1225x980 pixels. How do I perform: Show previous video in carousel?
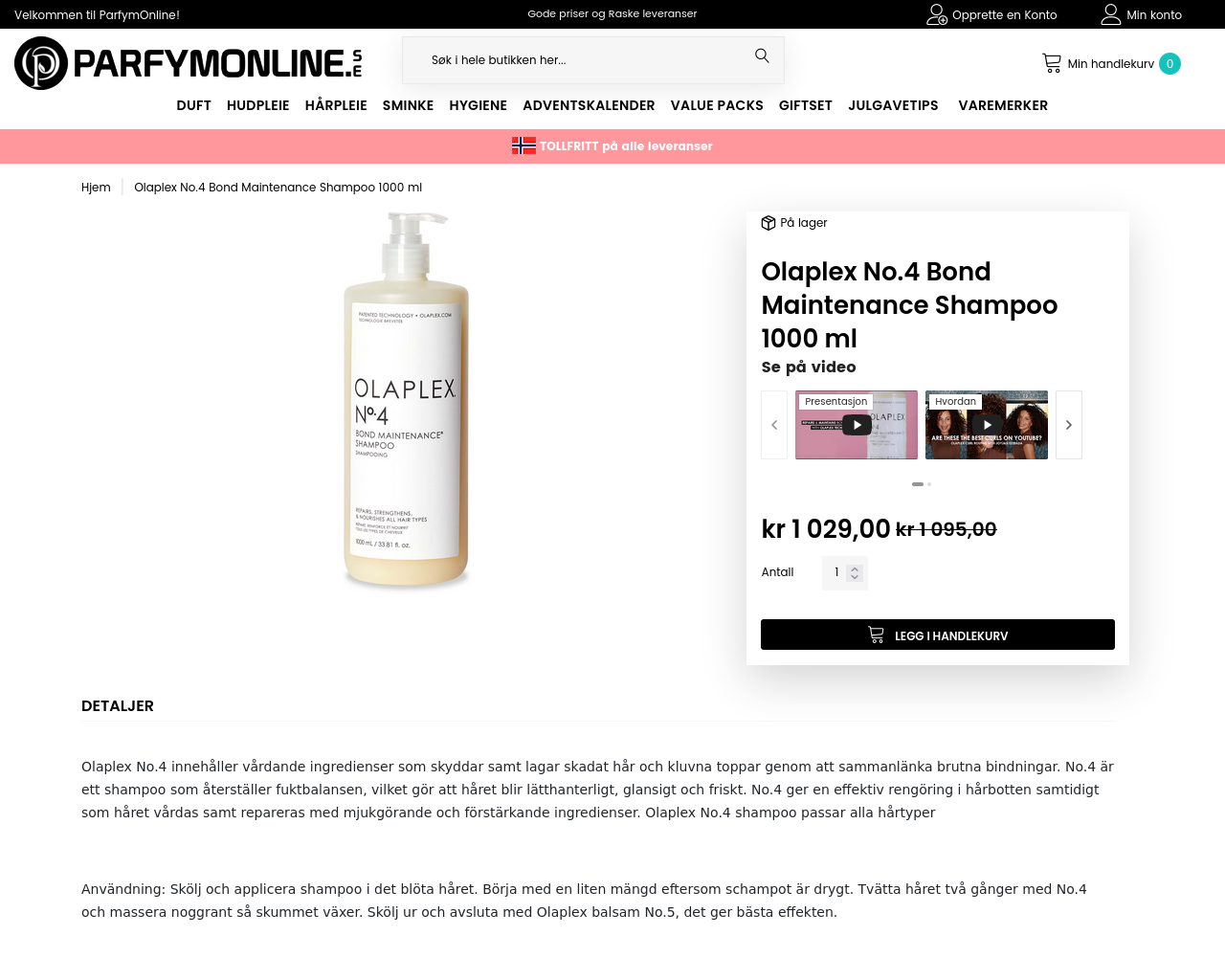(x=774, y=425)
